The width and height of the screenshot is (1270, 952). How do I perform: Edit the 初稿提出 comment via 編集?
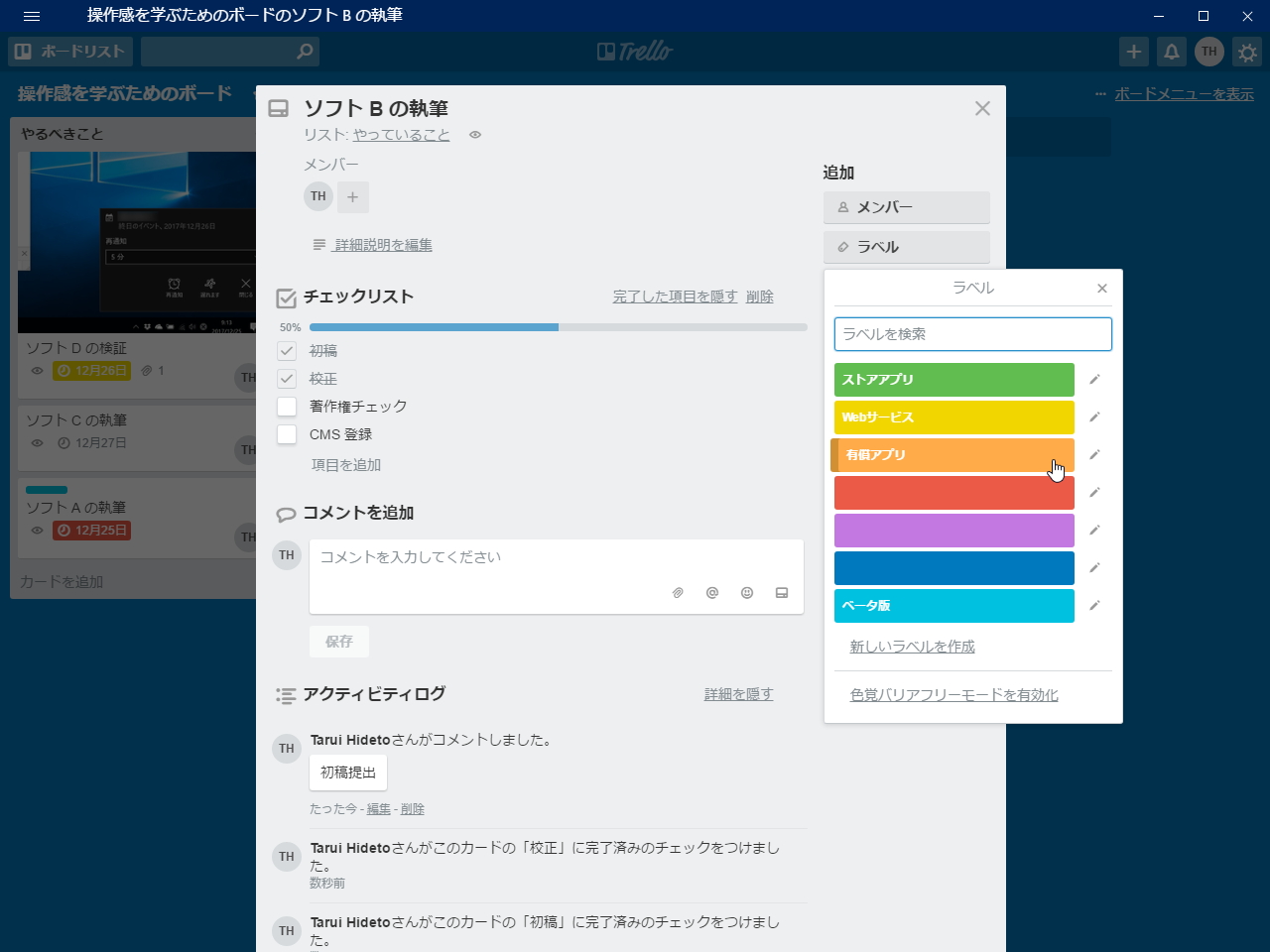(x=379, y=809)
